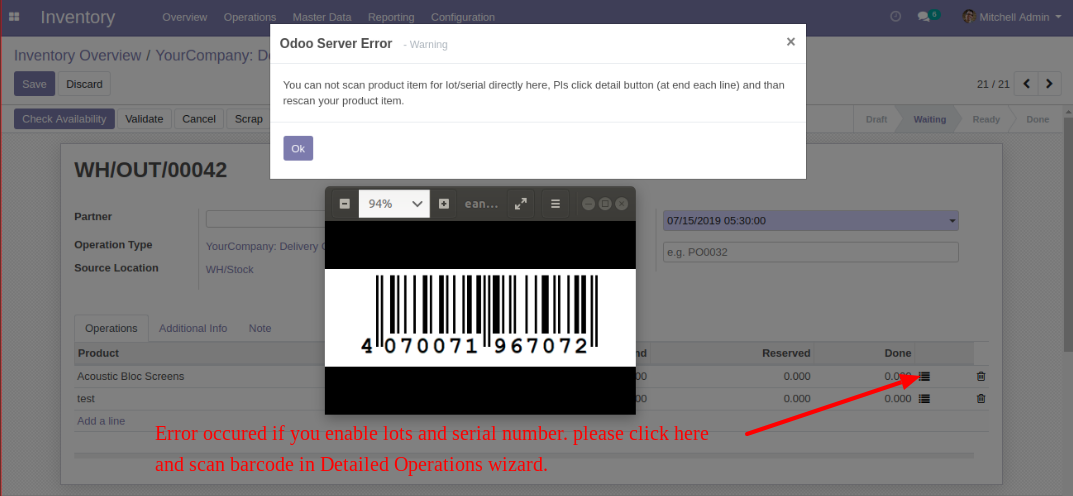Click the Reserved column header
The image size is (1073, 496).
coord(786,353)
